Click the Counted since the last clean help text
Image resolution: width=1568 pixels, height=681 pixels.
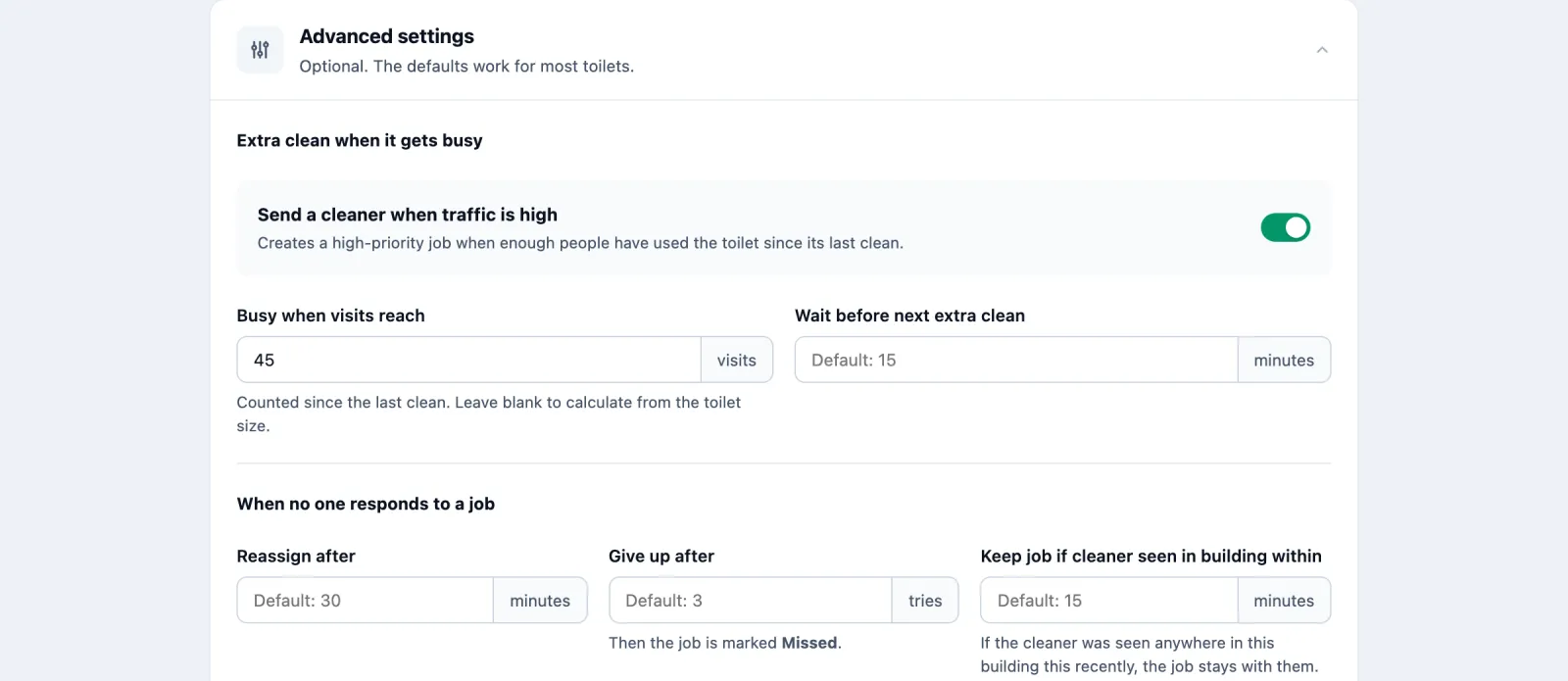[489, 413]
